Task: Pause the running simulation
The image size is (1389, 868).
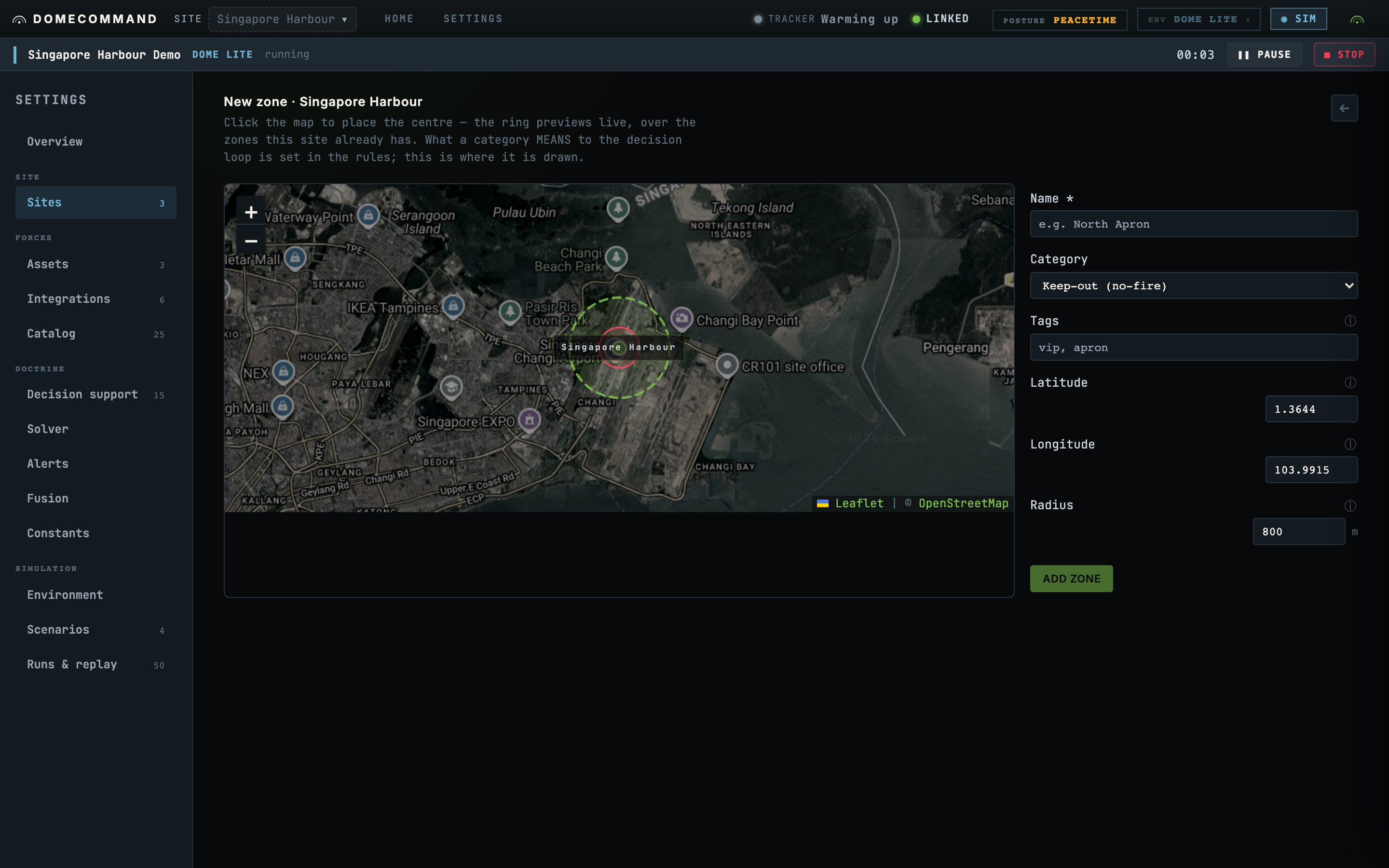Action: tap(1264, 54)
